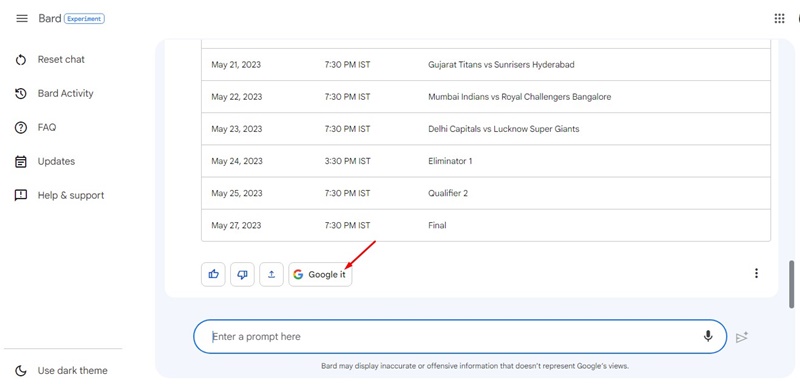Viewport: 800px width, 384px height.
Task: Select the May 27, 2023 date cell
Action: point(236,225)
